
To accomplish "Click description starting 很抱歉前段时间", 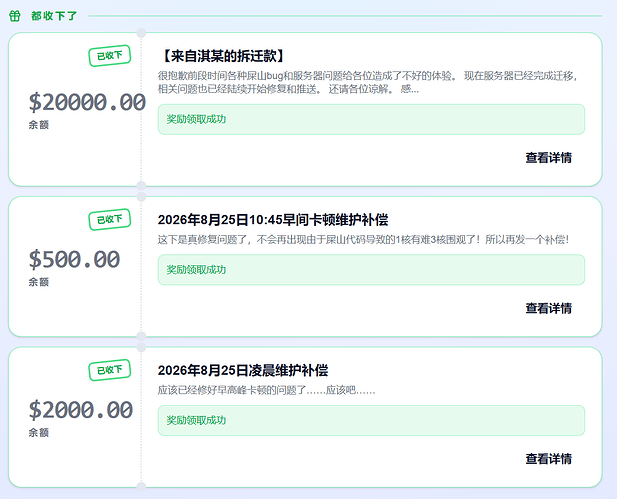I will 368,83.
